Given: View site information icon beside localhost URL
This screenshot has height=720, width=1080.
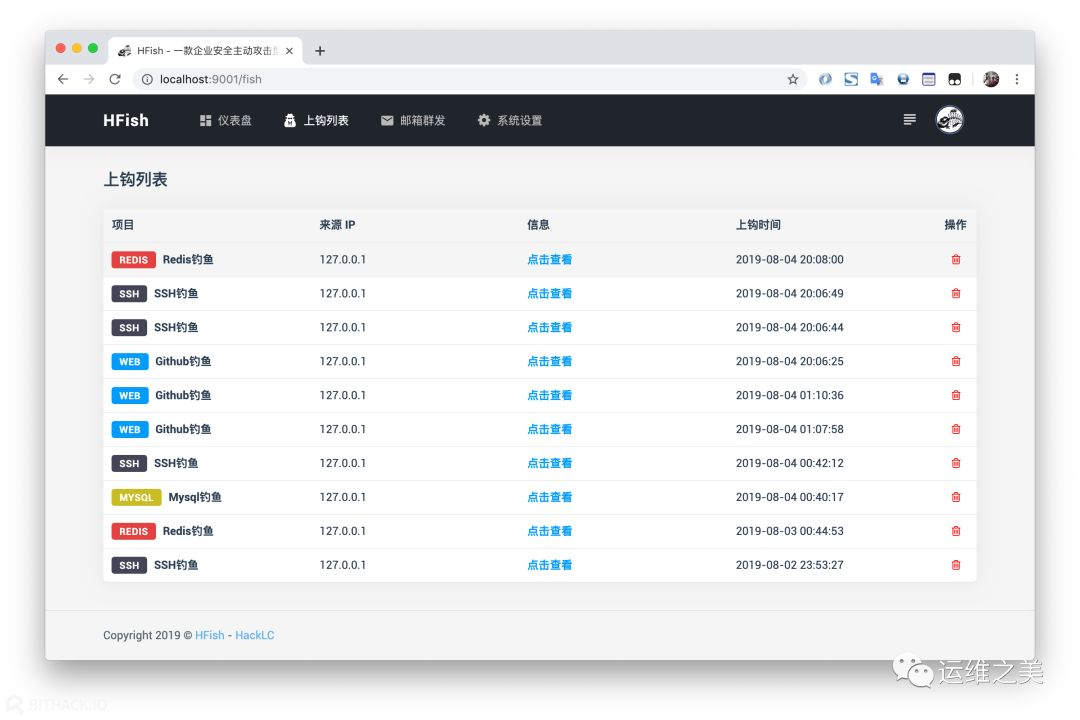Looking at the screenshot, I should click(x=147, y=79).
